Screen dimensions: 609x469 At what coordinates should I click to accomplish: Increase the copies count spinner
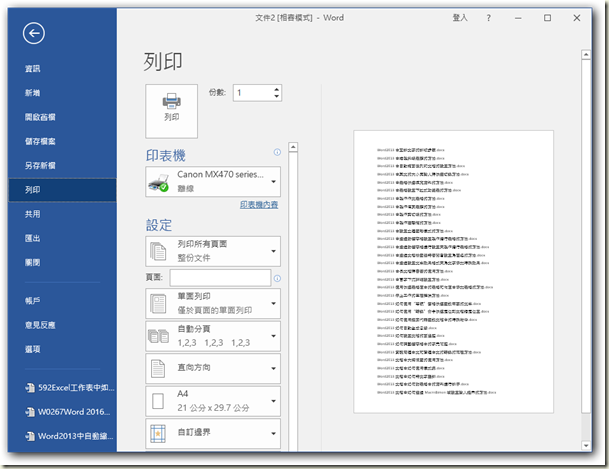277,89
